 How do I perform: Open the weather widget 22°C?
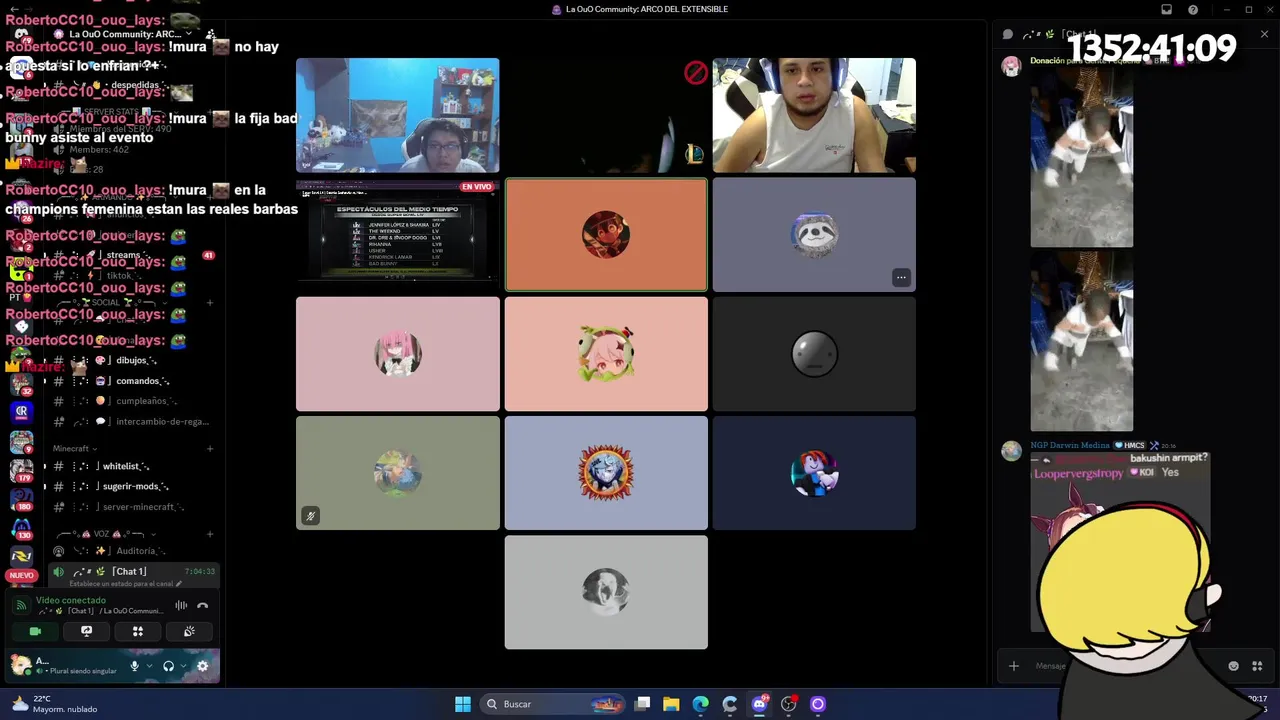tap(55, 704)
